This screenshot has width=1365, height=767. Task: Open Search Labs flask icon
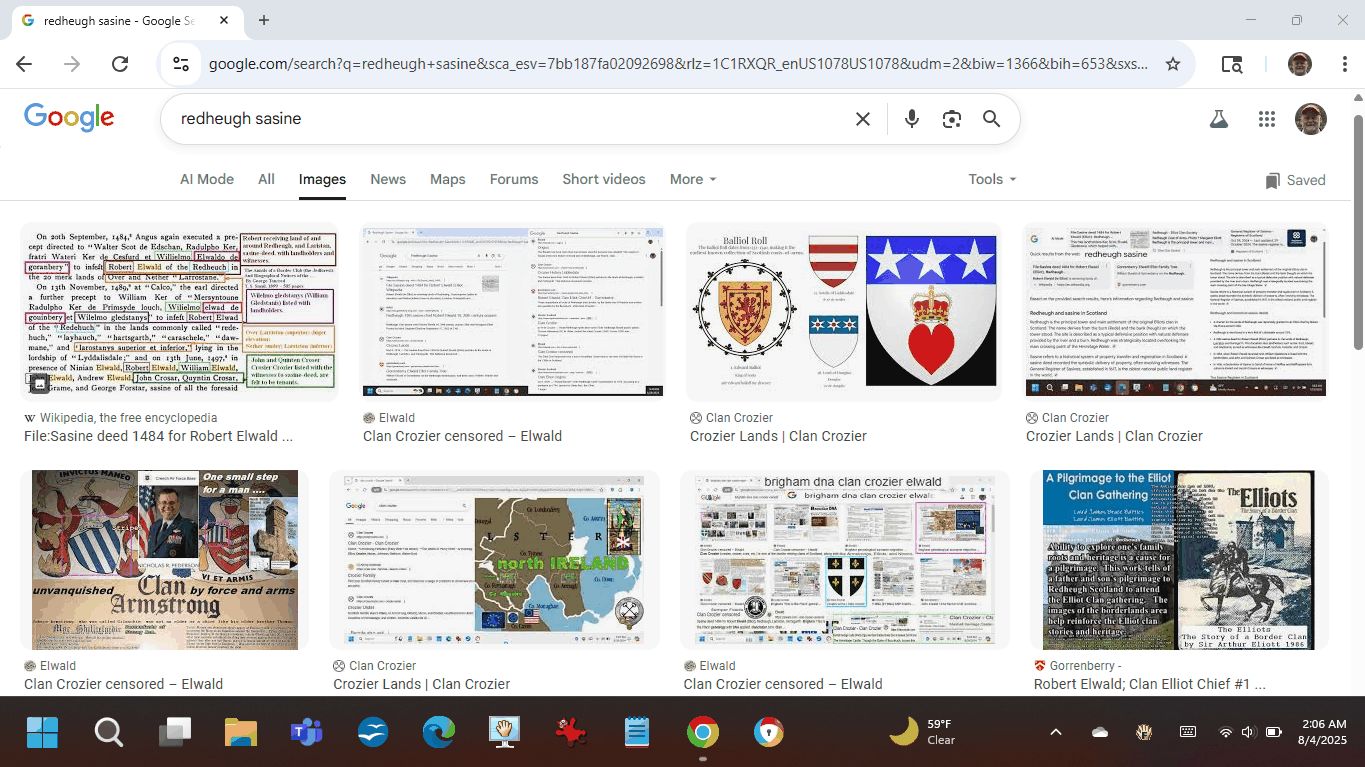coord(1218,119)
